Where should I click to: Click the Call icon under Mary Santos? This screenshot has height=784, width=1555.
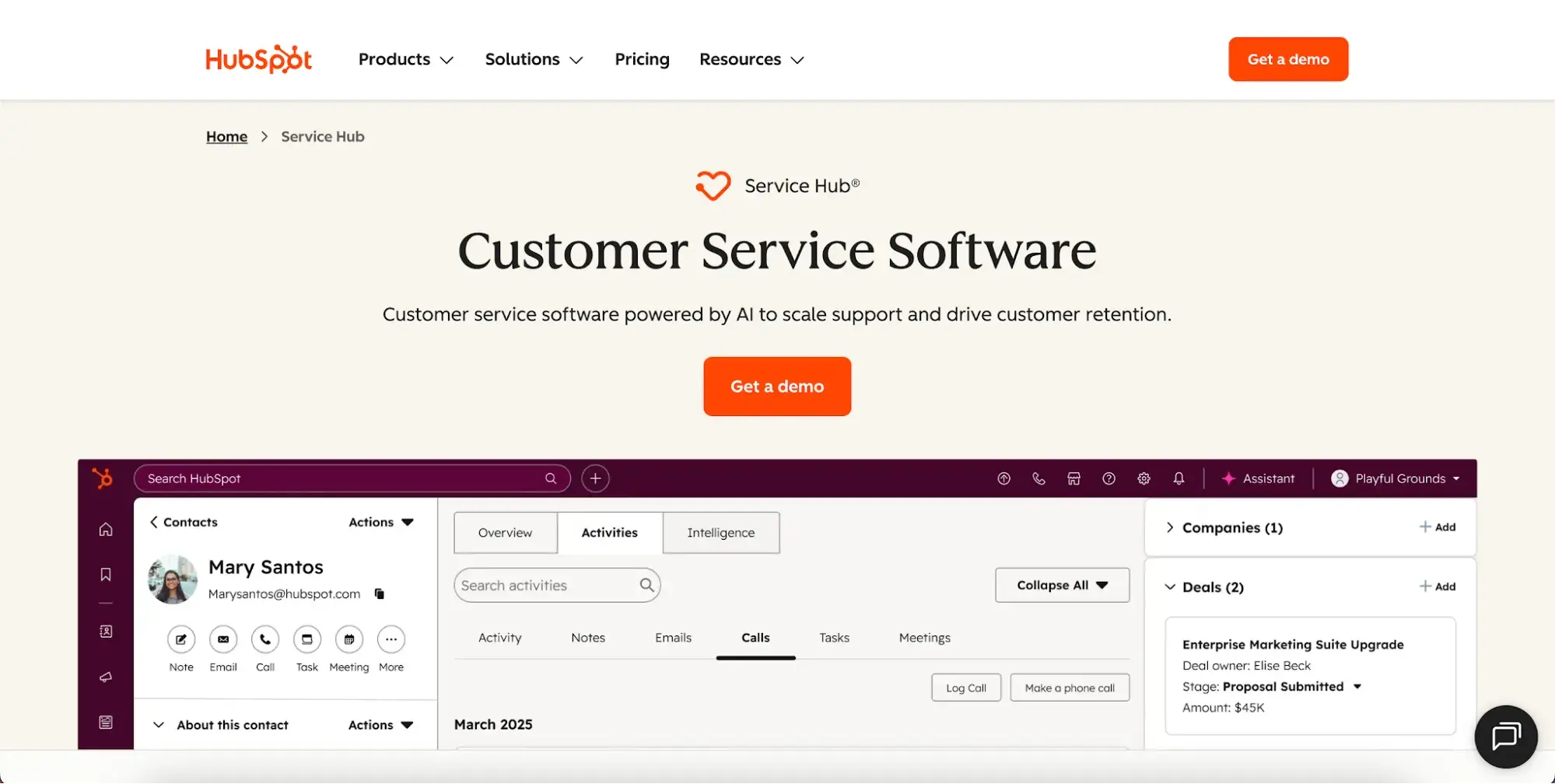pos(265,639)
